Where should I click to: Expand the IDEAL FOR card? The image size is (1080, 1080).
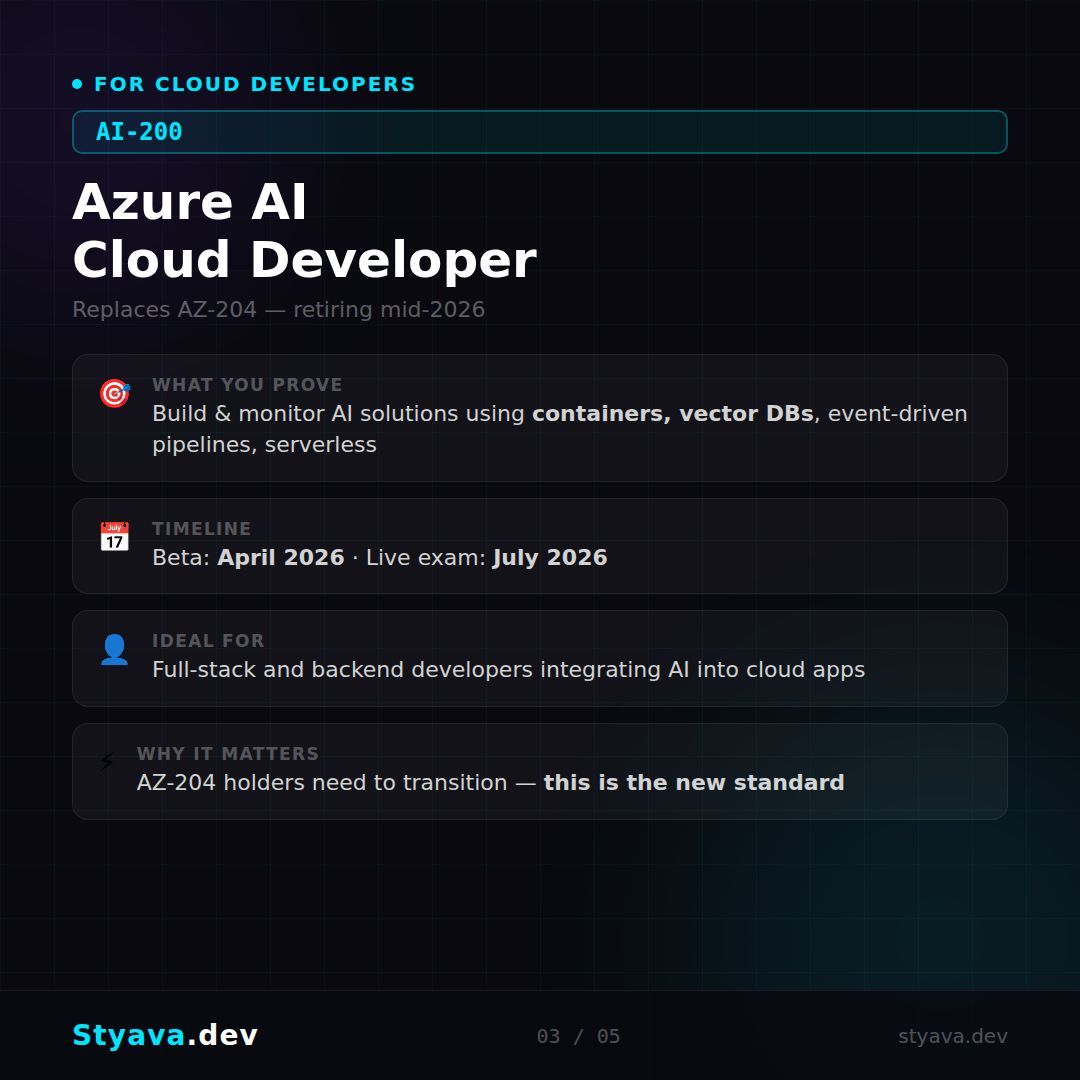click(x=540, y=658)
